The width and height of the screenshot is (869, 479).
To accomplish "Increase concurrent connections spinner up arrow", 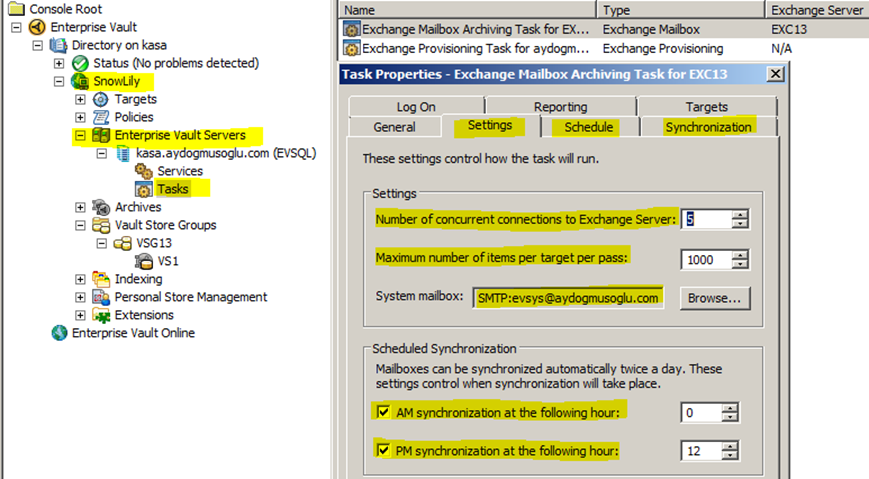I will tap(740, 215).
